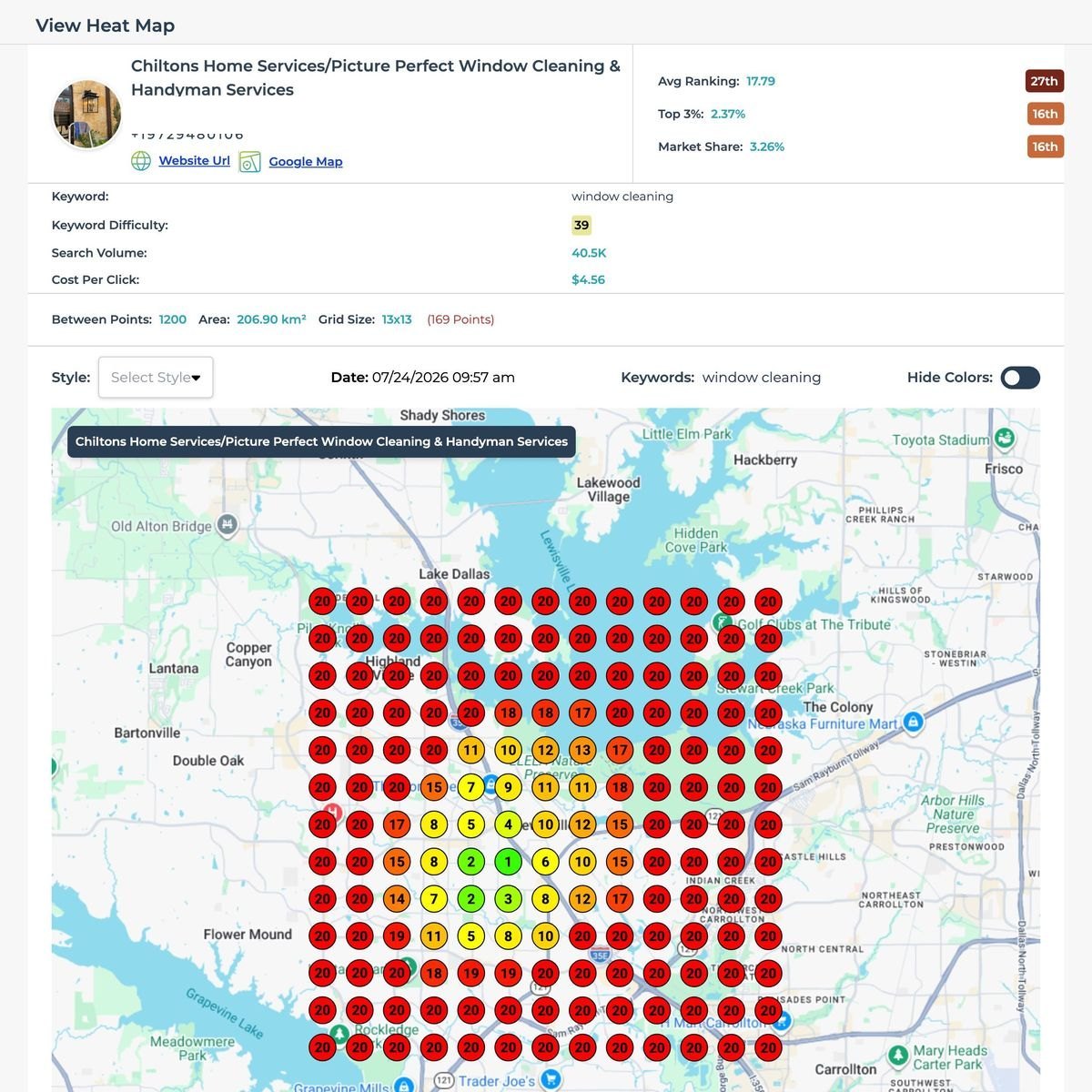Click the Between Points value 1200
Screen dimensions: 1092x1092
click(x=173, y=319)
